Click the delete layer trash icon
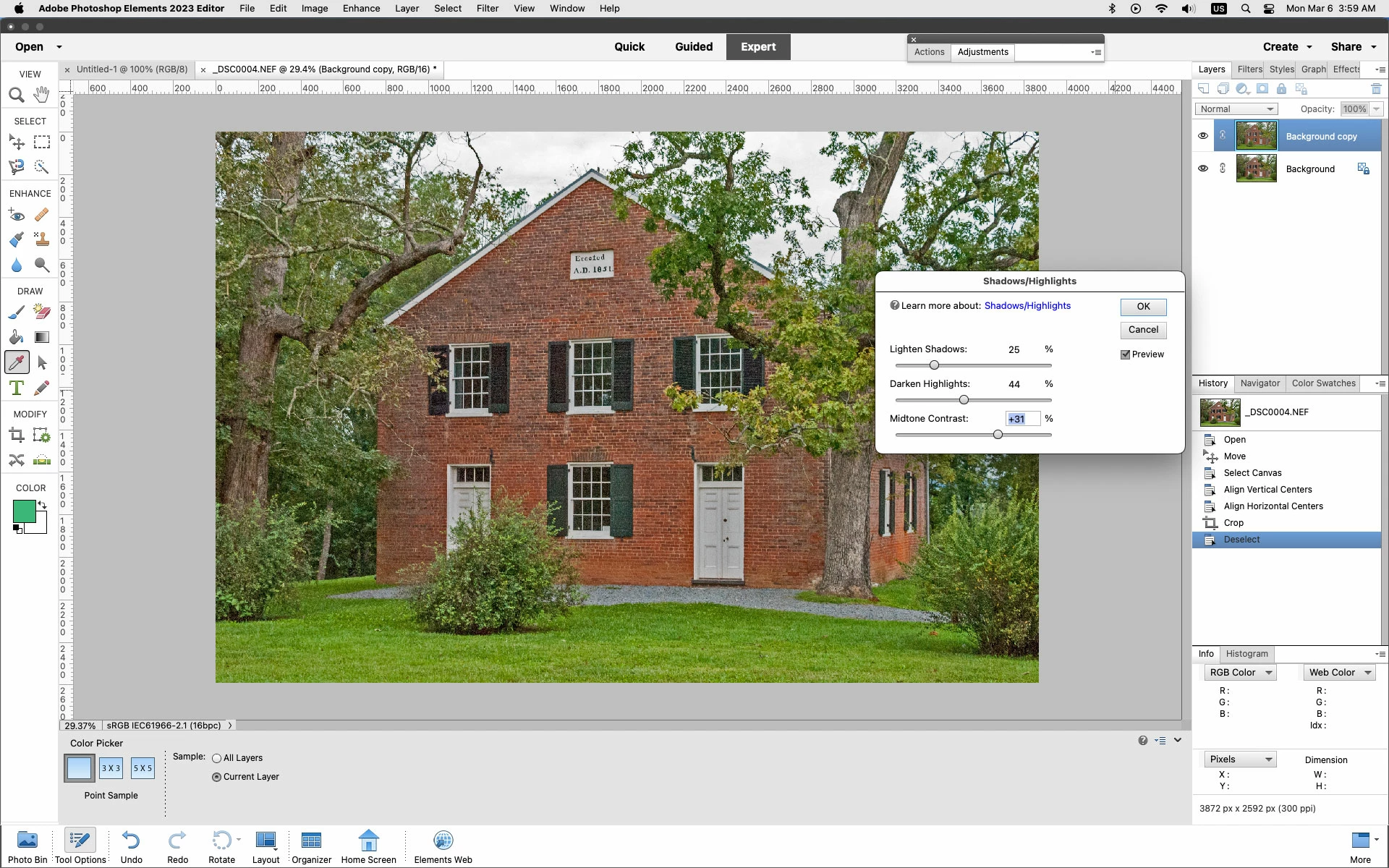Viewport: 1389px width, 868px height. [1376, 89]
